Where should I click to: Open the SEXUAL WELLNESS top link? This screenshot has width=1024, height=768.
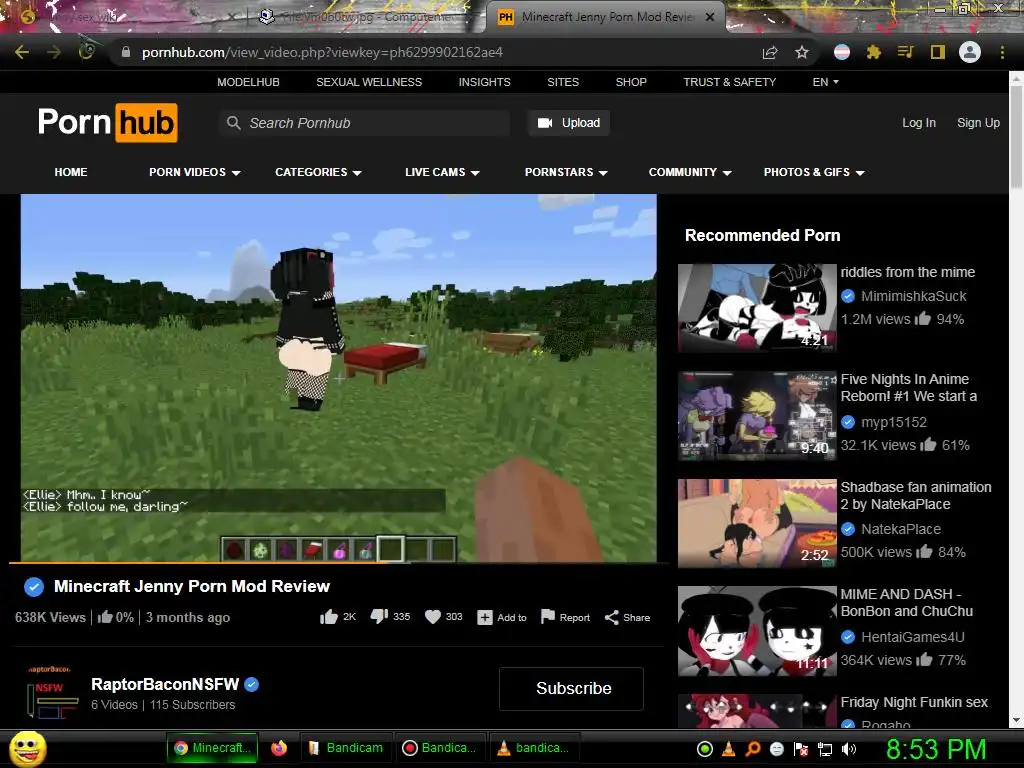[x=369, y=82]
